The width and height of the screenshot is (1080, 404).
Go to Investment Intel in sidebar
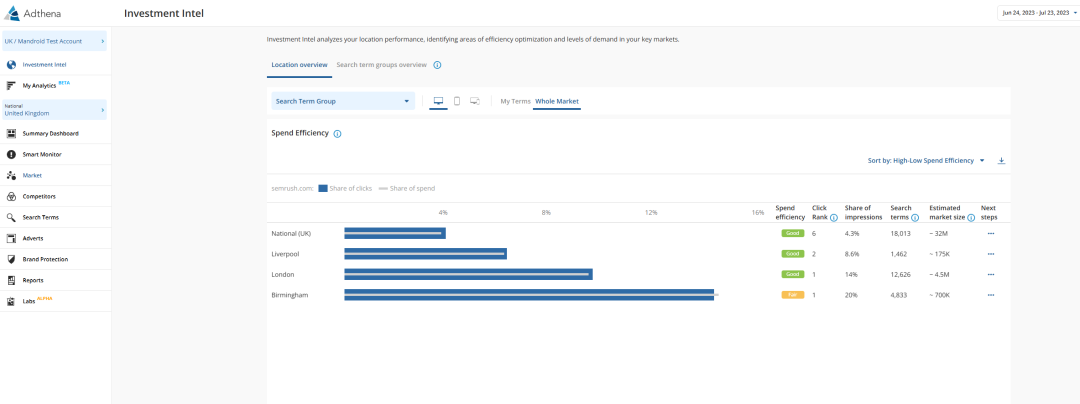pyautogui.click(x=44, y=65)
